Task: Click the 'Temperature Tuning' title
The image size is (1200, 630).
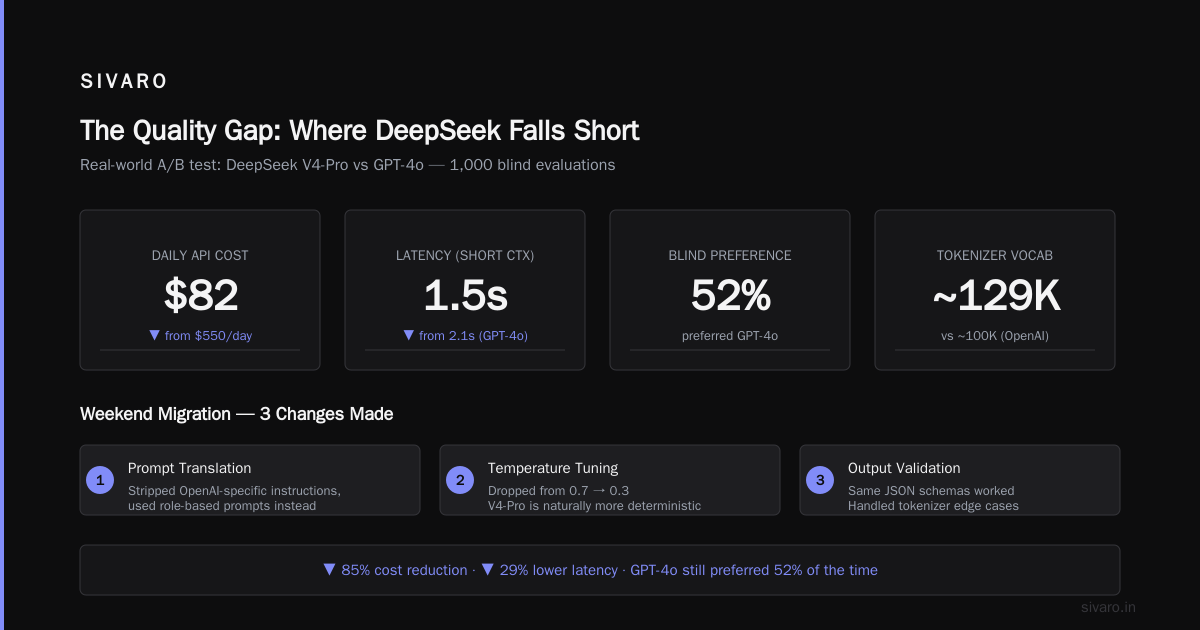Action: point(553,468)
